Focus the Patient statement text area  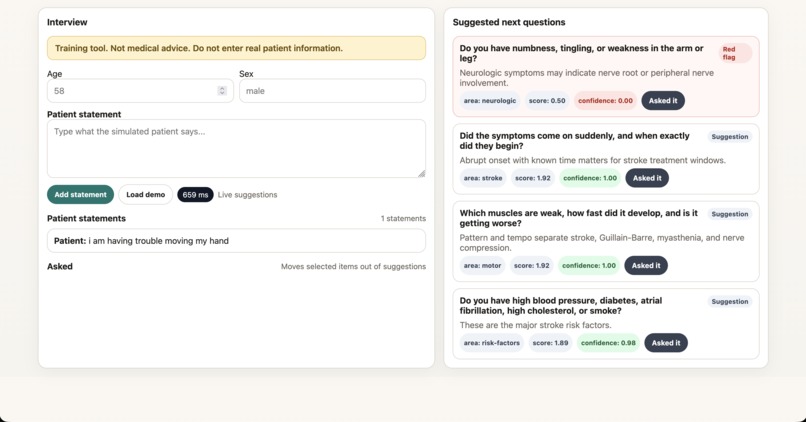(236, 149)
